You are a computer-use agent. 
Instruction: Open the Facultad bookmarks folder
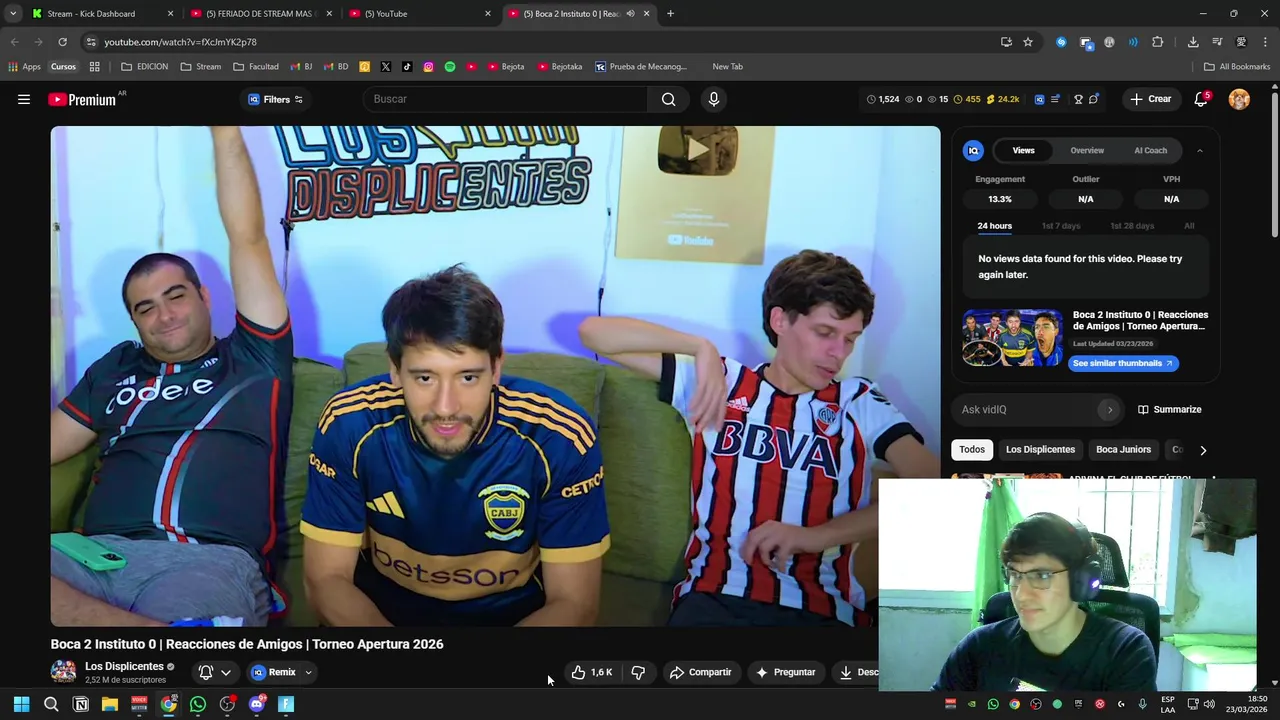coord(256,67)
